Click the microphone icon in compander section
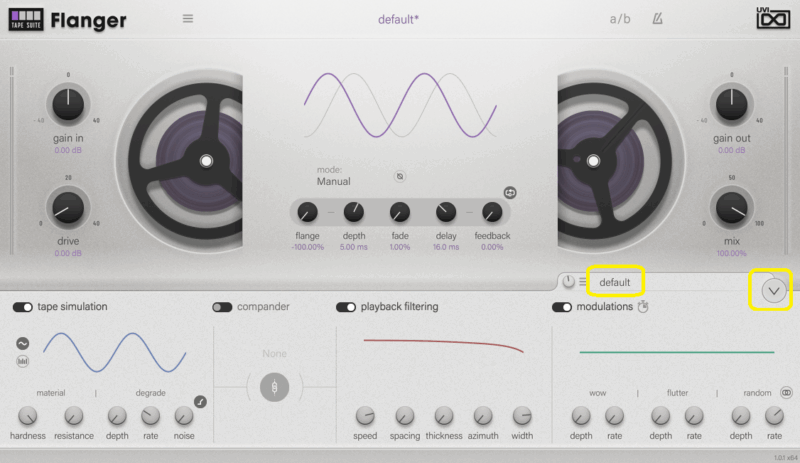 [275, 388]
